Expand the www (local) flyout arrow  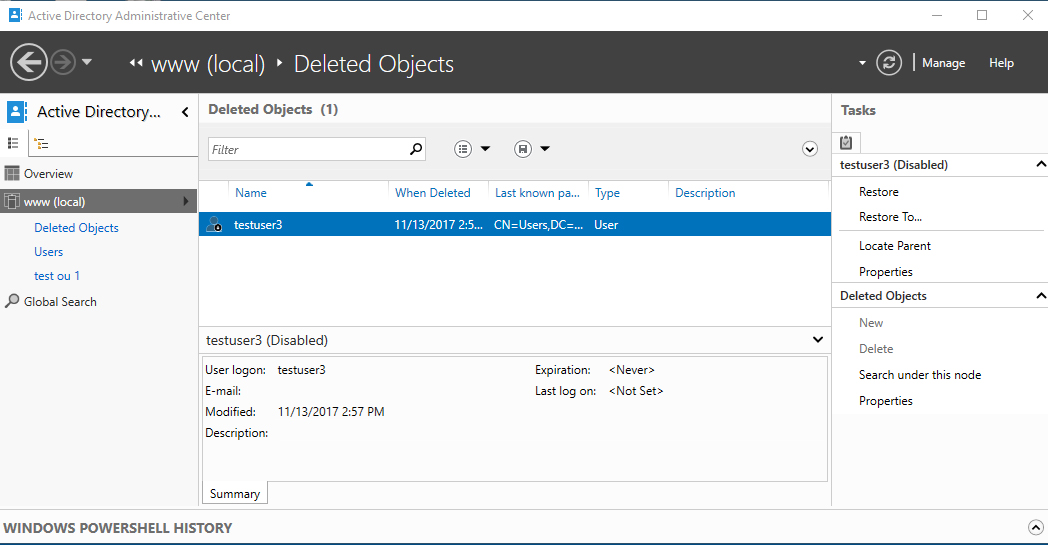coord(186,201)
